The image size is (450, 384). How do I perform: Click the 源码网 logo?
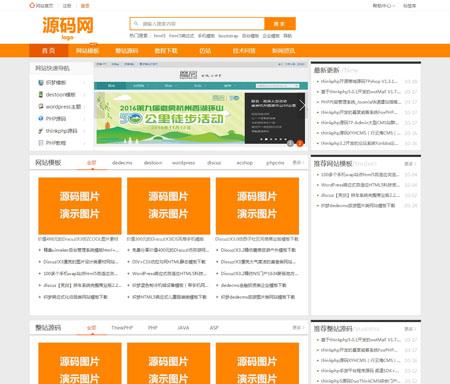68,28
